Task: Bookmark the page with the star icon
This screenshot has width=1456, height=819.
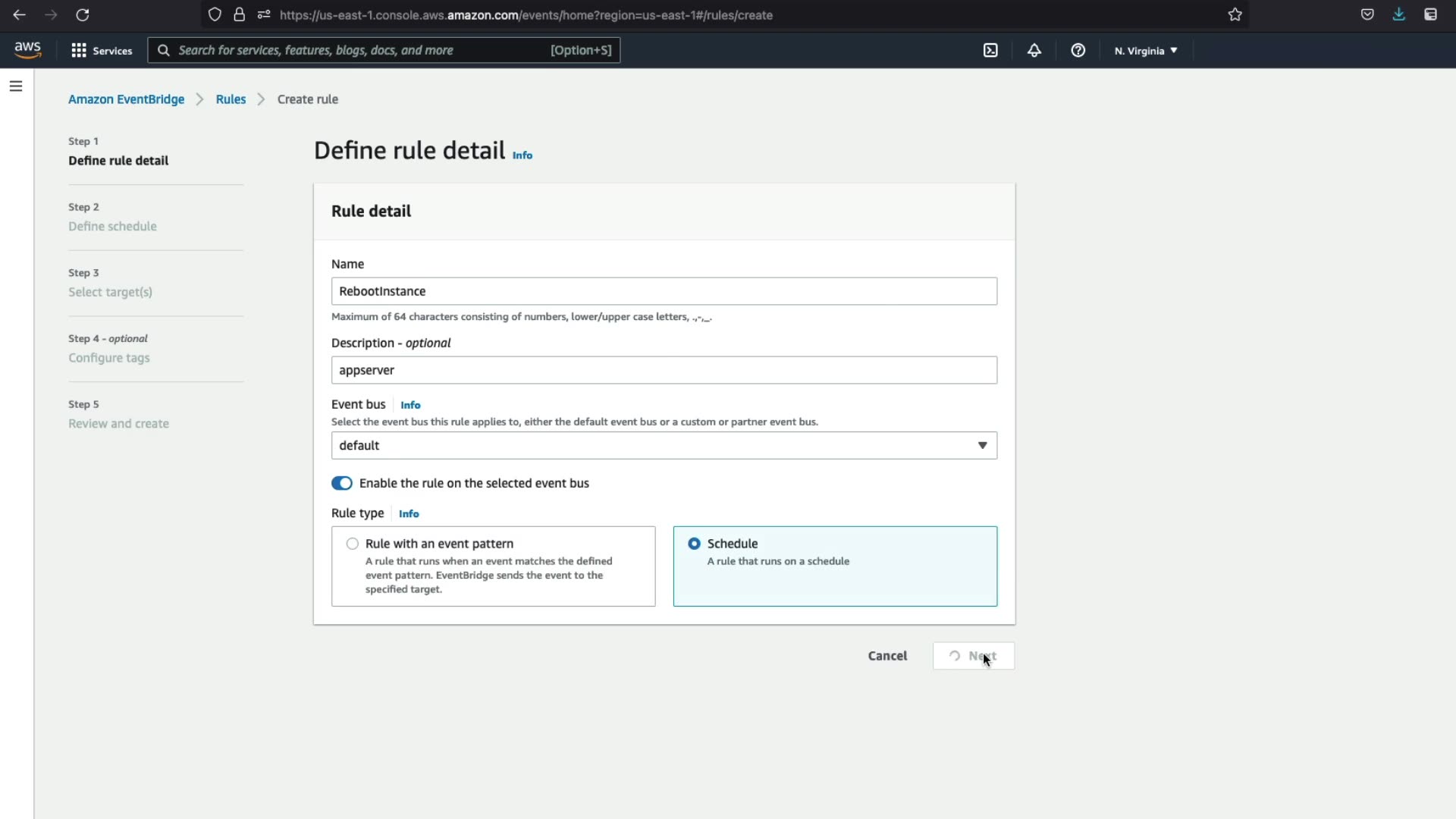Action: pyautogui.click(x=1235, y=14)
